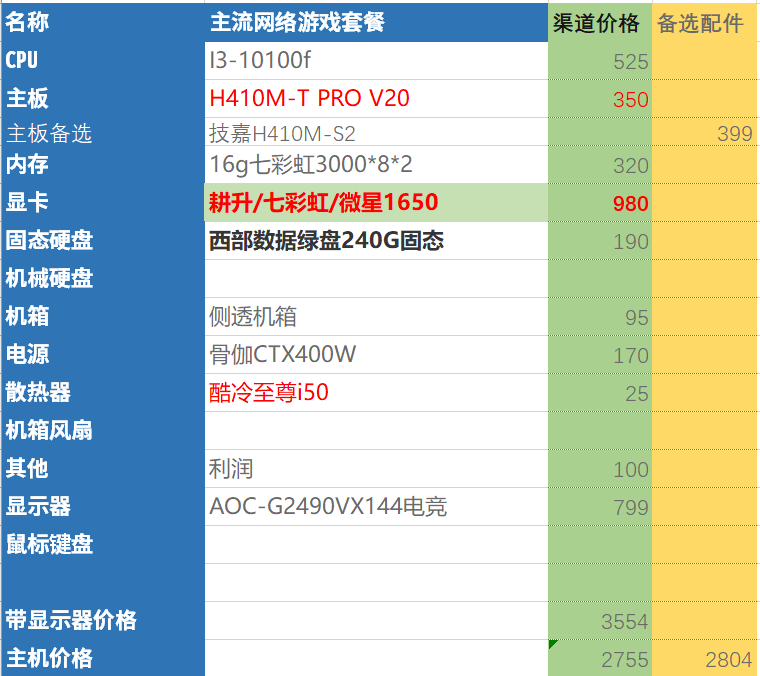The image size is (760, 676).
Task: Click the 主板备选 row label
Action: pyautogui.click(x=103, y=132)
